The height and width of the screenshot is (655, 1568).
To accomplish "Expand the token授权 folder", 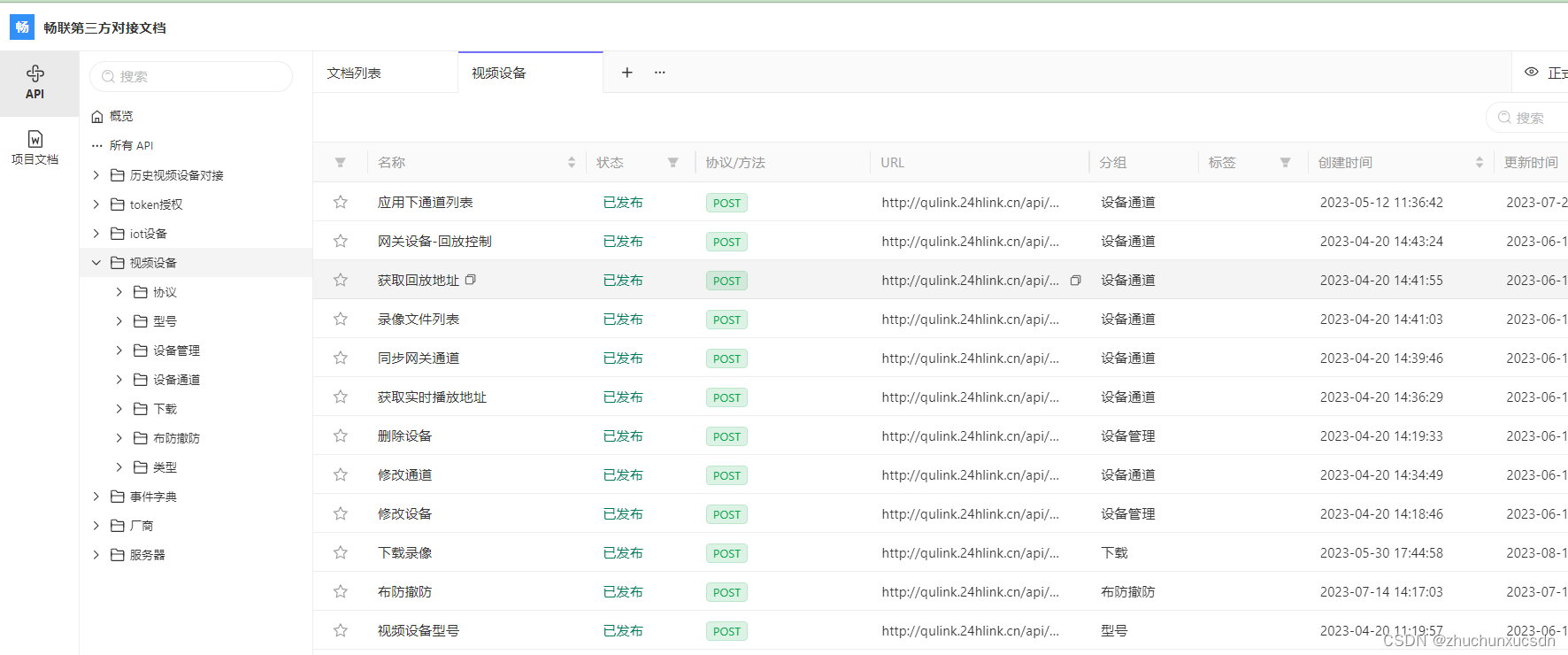I will click(96, 204).
